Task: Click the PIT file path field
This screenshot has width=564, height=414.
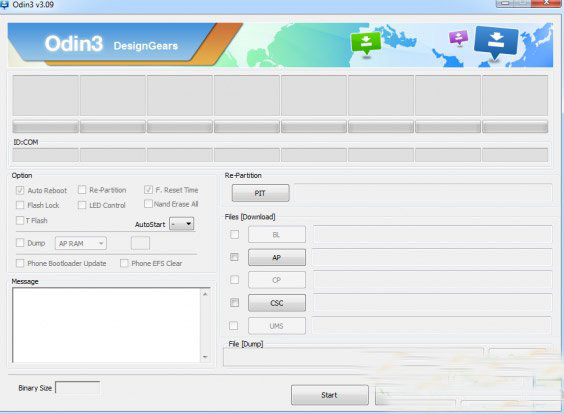Action: (423, 194)
